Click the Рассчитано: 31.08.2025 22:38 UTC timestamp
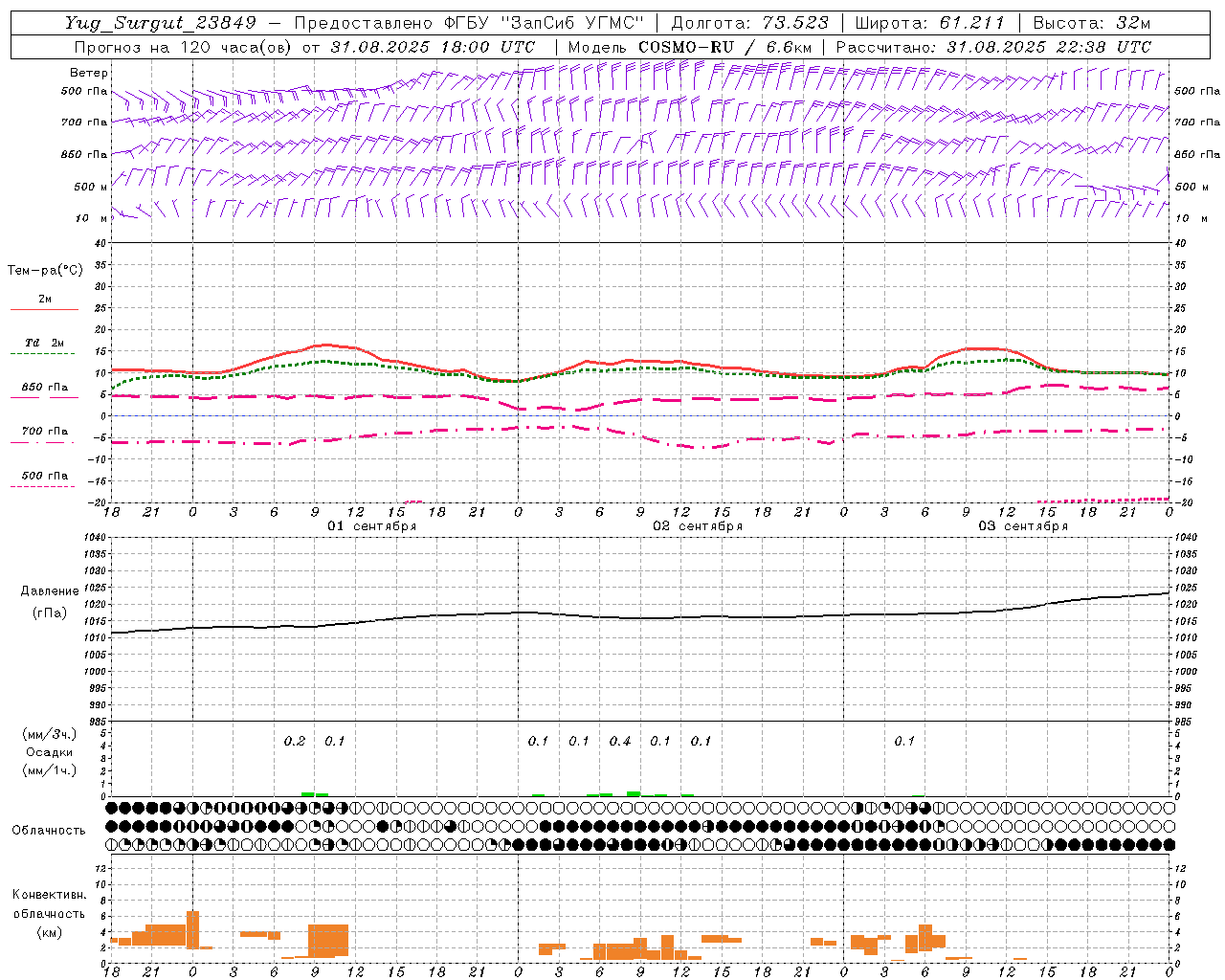Viewport: 1225px width, 980px height. pyautogui.click(x=993, y=47)
